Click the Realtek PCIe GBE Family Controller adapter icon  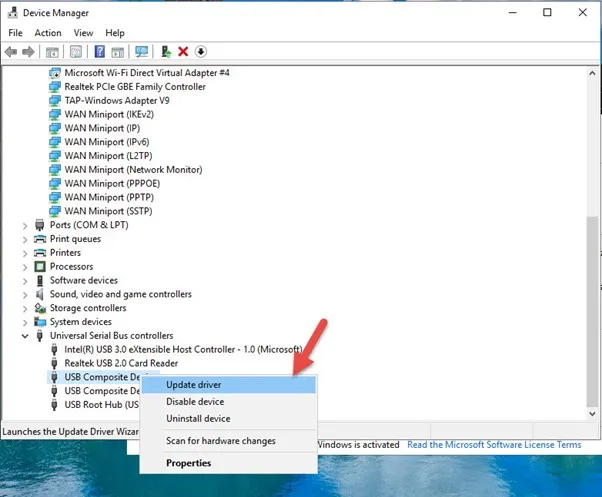[55, 87]
